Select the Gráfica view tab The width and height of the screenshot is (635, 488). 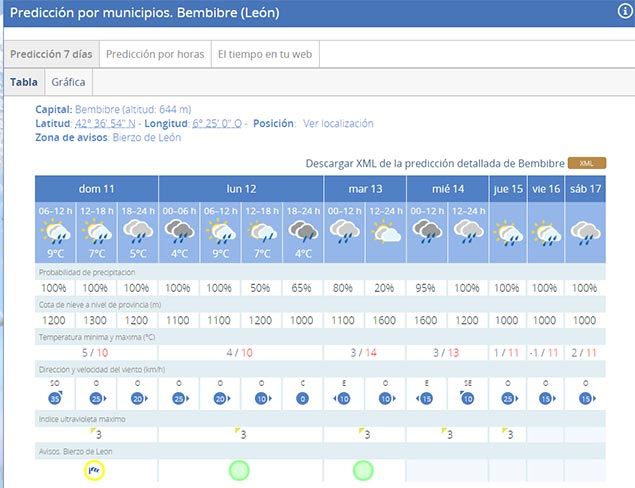68,82
